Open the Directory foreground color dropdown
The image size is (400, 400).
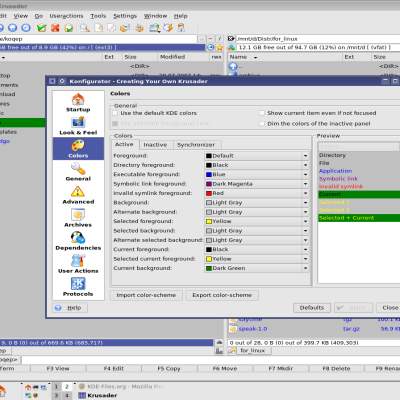256,165
